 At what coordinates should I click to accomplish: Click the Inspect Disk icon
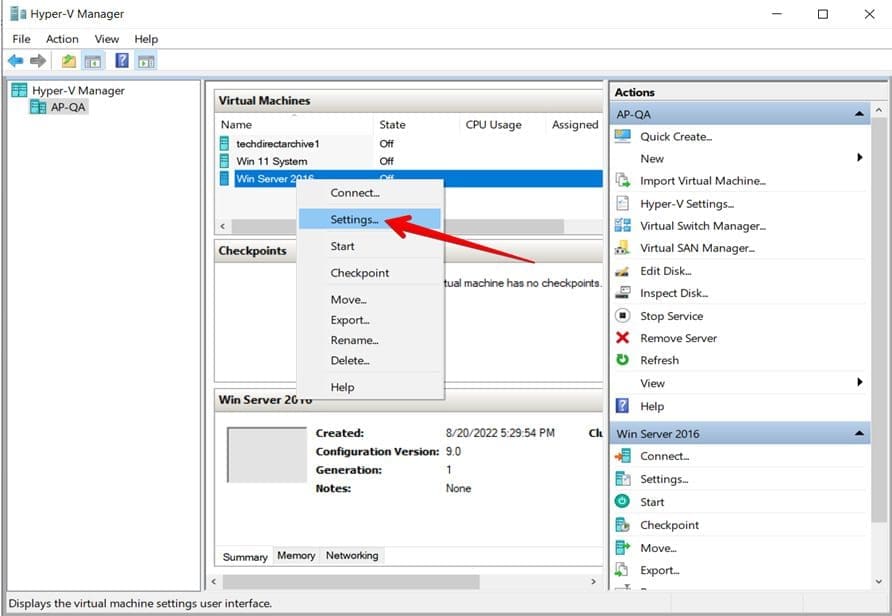623,293
